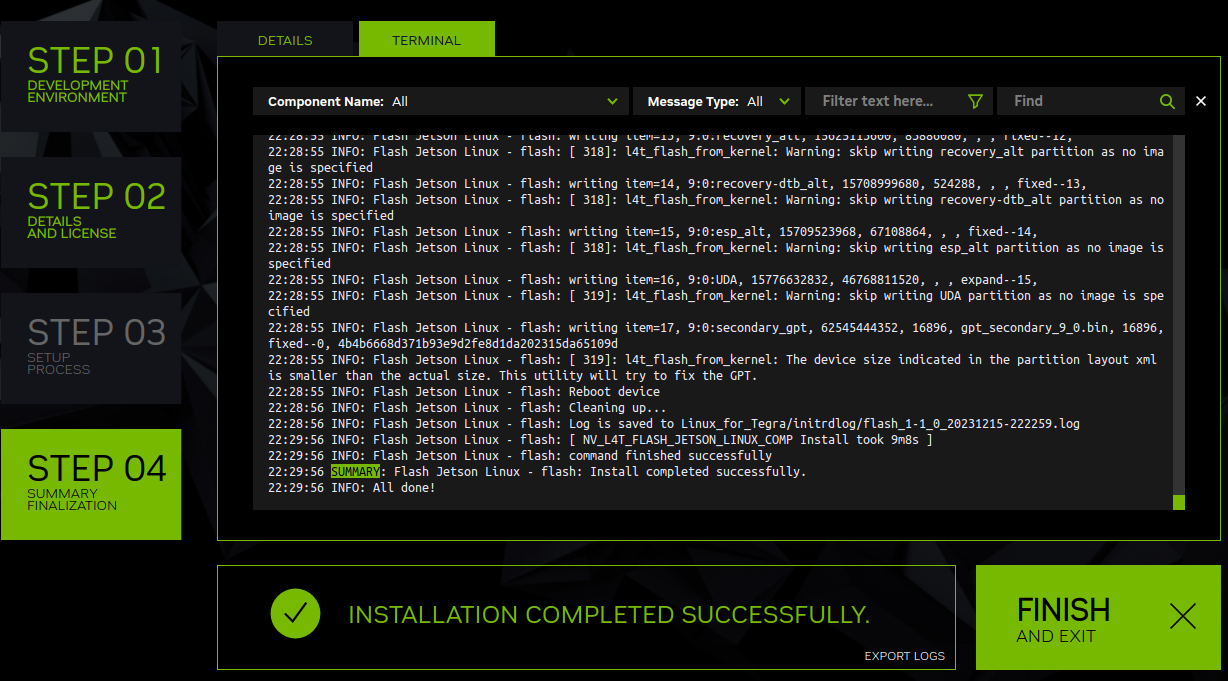Screen dimensions: 1228x681
Task: Open the Message Type dropdown
Action: click(x=717, y=101)
